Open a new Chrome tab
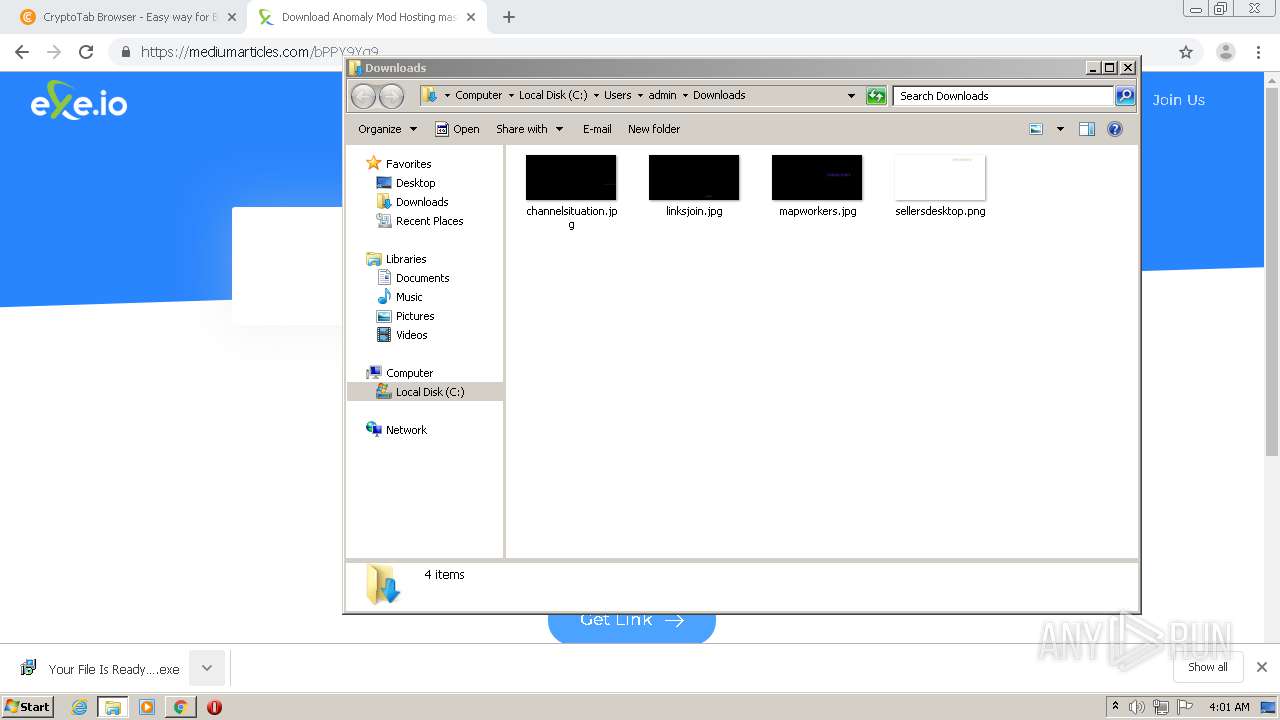1280x720 pixels. click(508, 17)
